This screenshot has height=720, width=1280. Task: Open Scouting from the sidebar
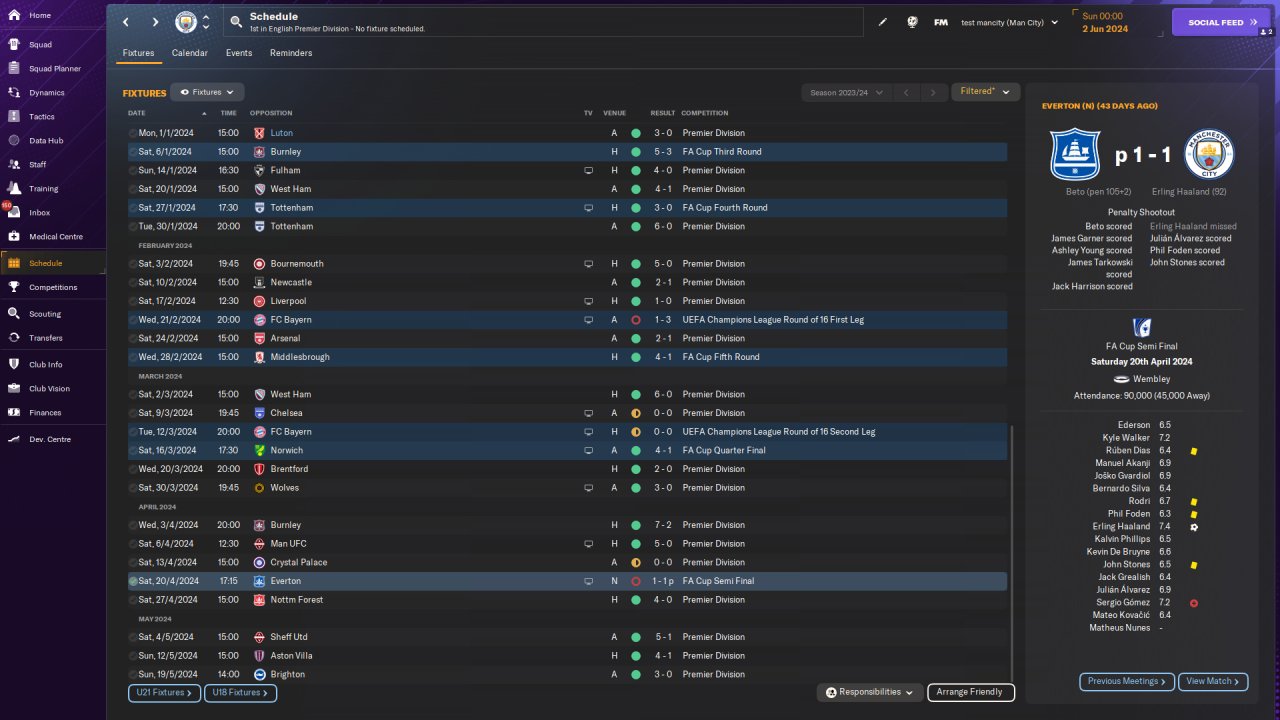point(53,314)
